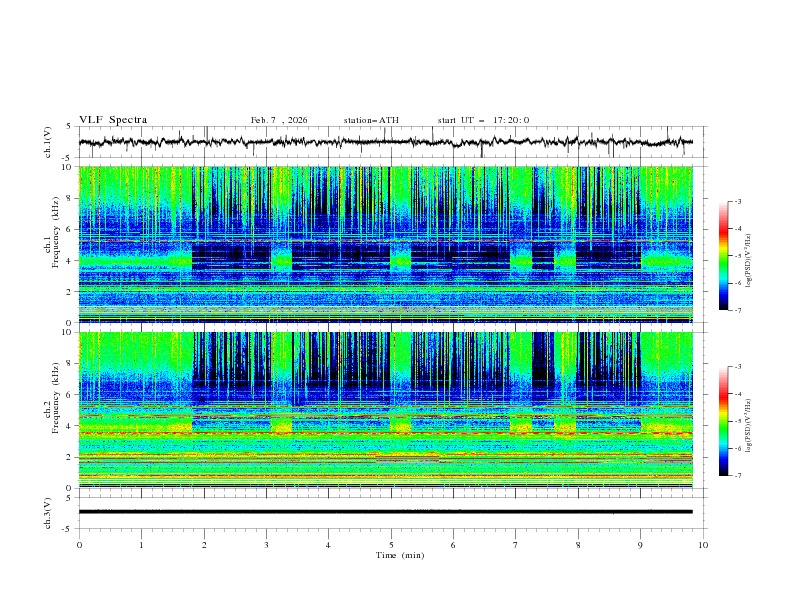Click inside the ch.2 spectrogram plot
This screenshot has height=612, width=792.
385,410
